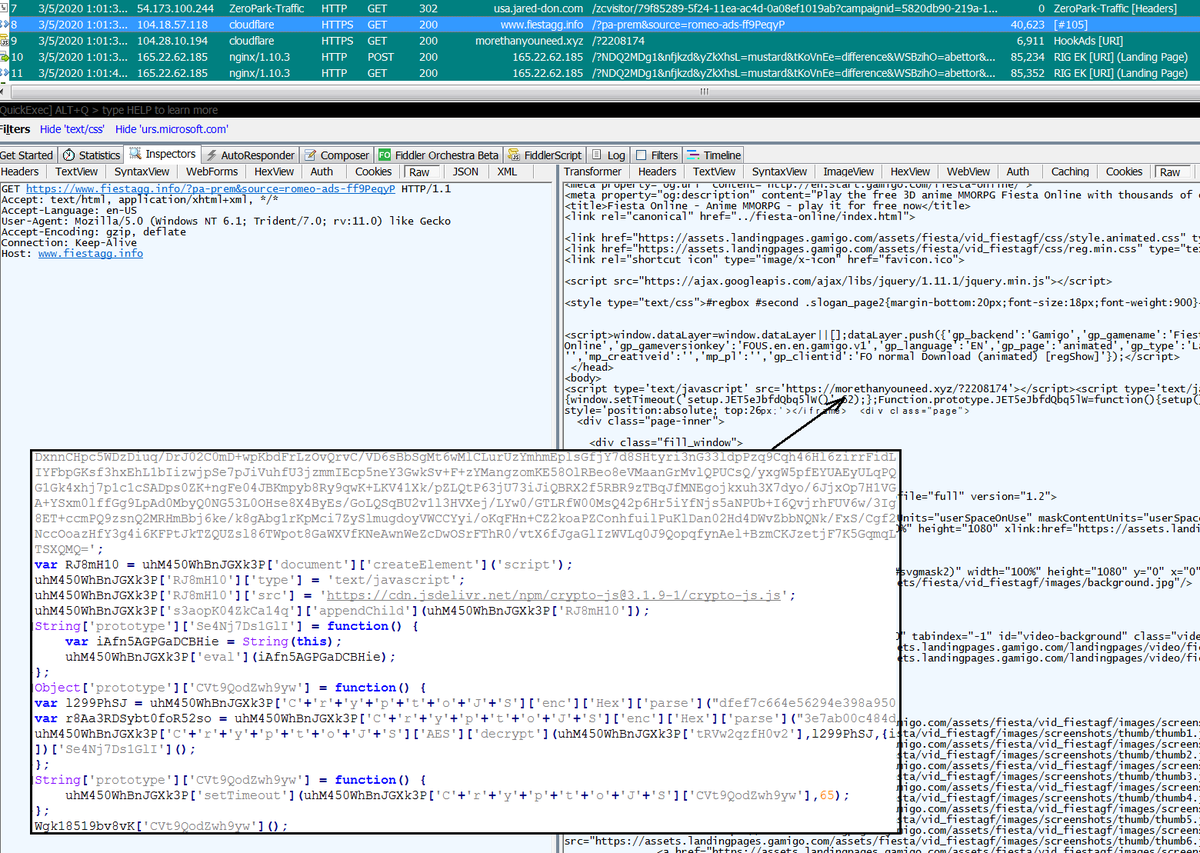Switch to the WebView tab
Image resolution: width=1200 pixels, height=853 pixels.
[968, 171]
